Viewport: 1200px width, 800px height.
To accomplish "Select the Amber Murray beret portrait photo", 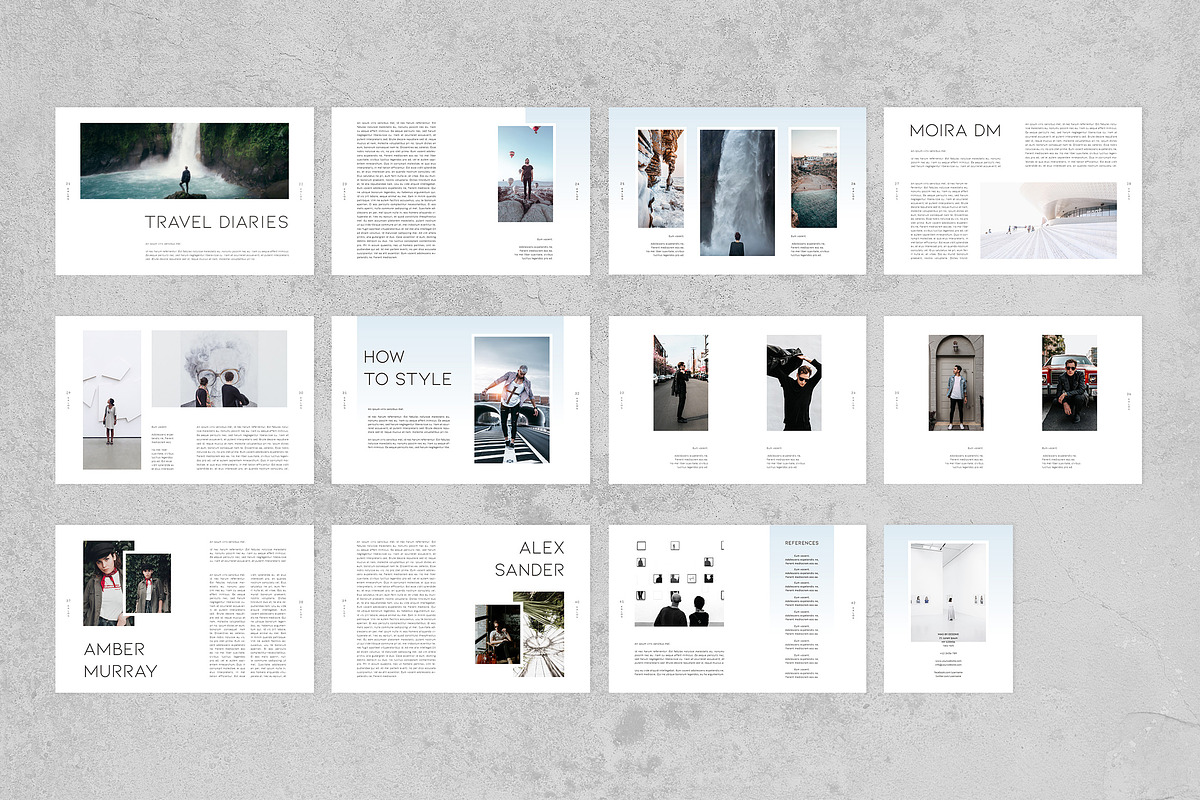I will point(108,582).
